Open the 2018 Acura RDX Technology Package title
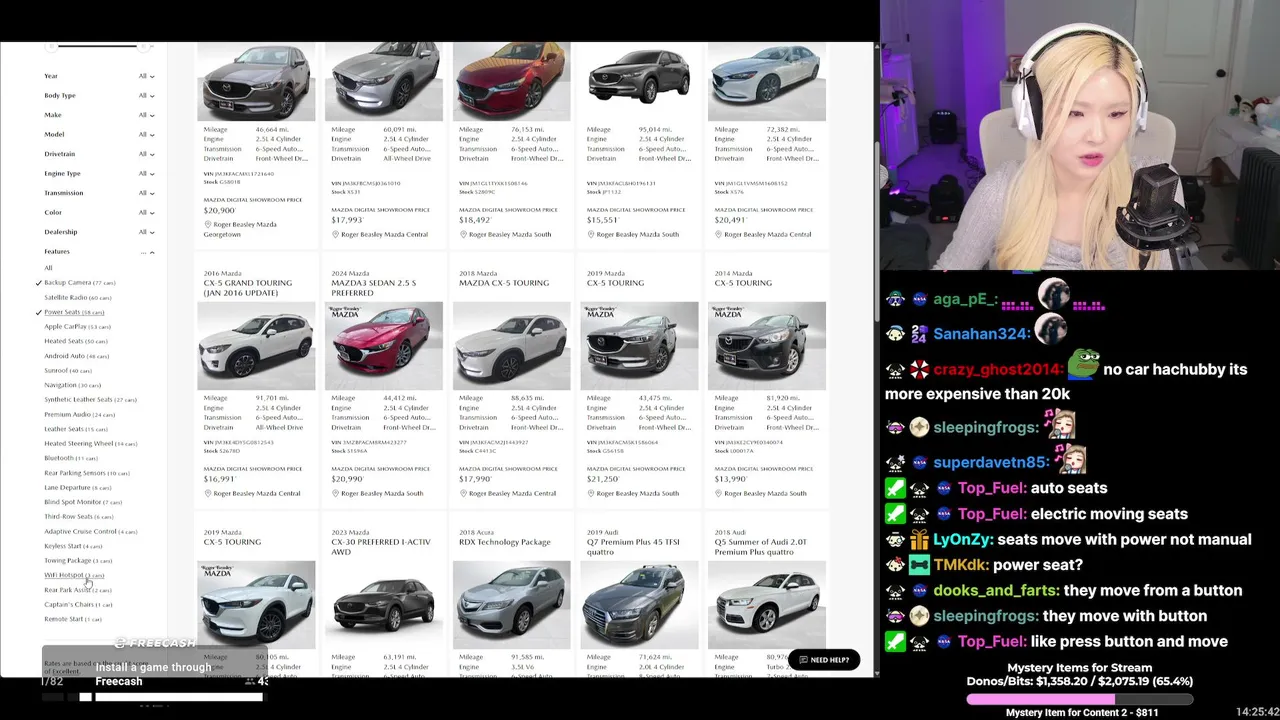 505,542
